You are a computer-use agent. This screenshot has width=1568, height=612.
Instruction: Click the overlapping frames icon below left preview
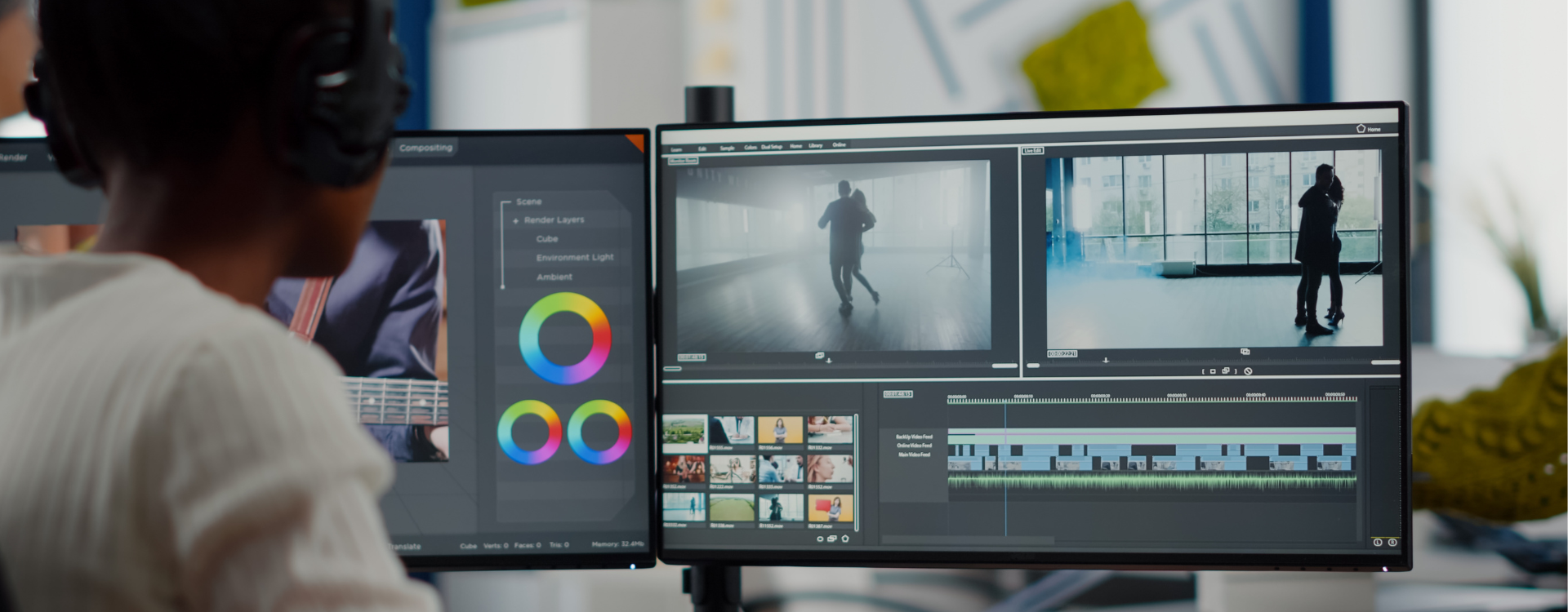coord(819,356)
